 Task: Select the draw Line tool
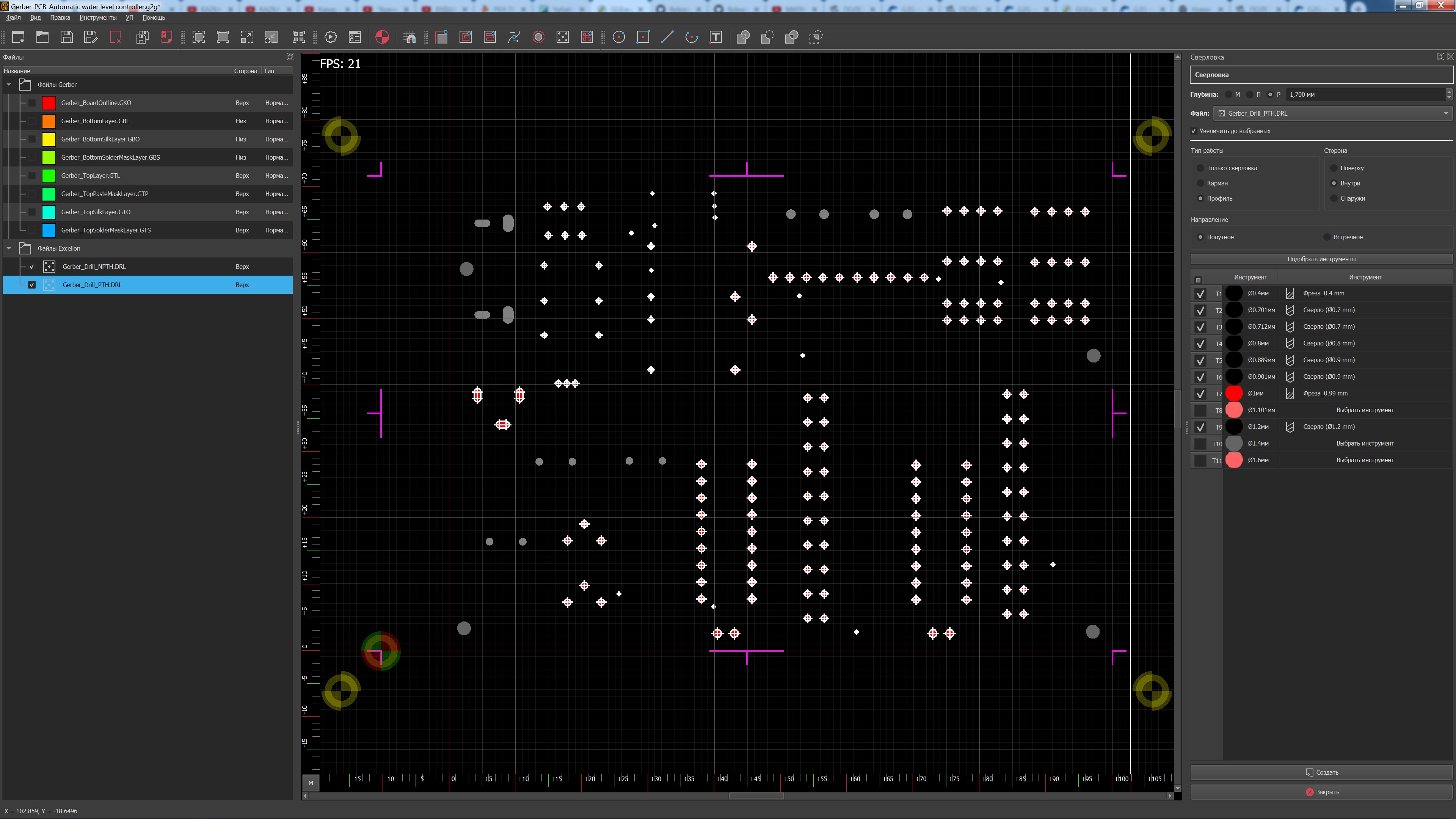667,37
